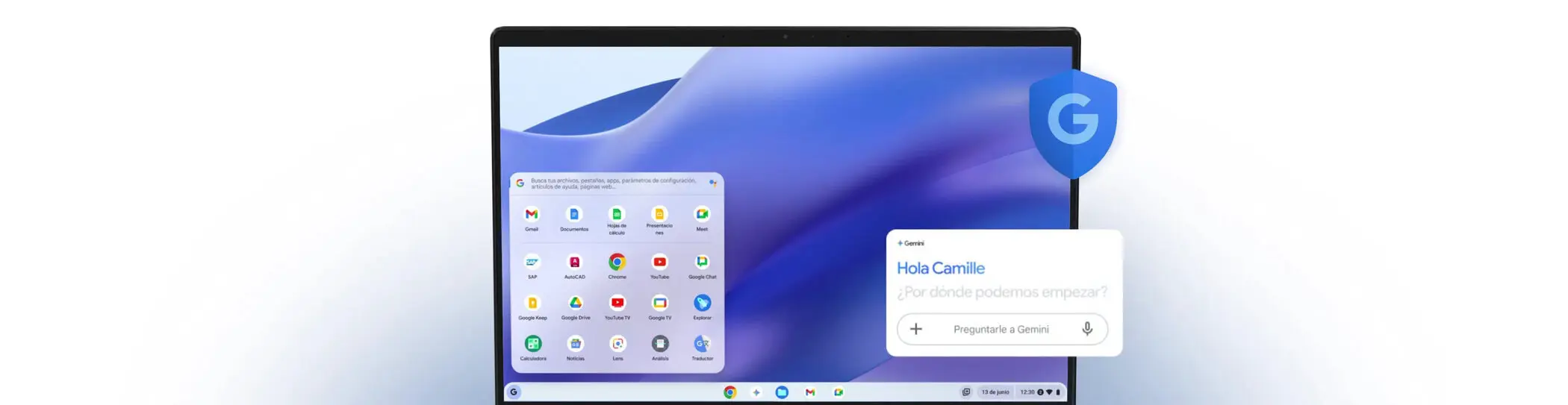
Task: Click the 'Hola Camille' greeting text
Action: click(941, 268)
